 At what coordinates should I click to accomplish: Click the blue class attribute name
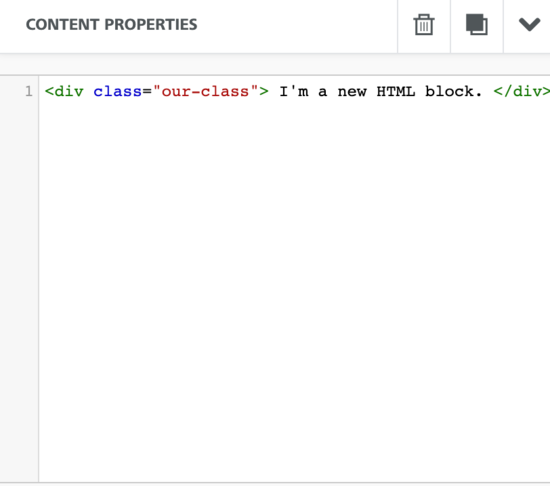(x=118, y=92)
